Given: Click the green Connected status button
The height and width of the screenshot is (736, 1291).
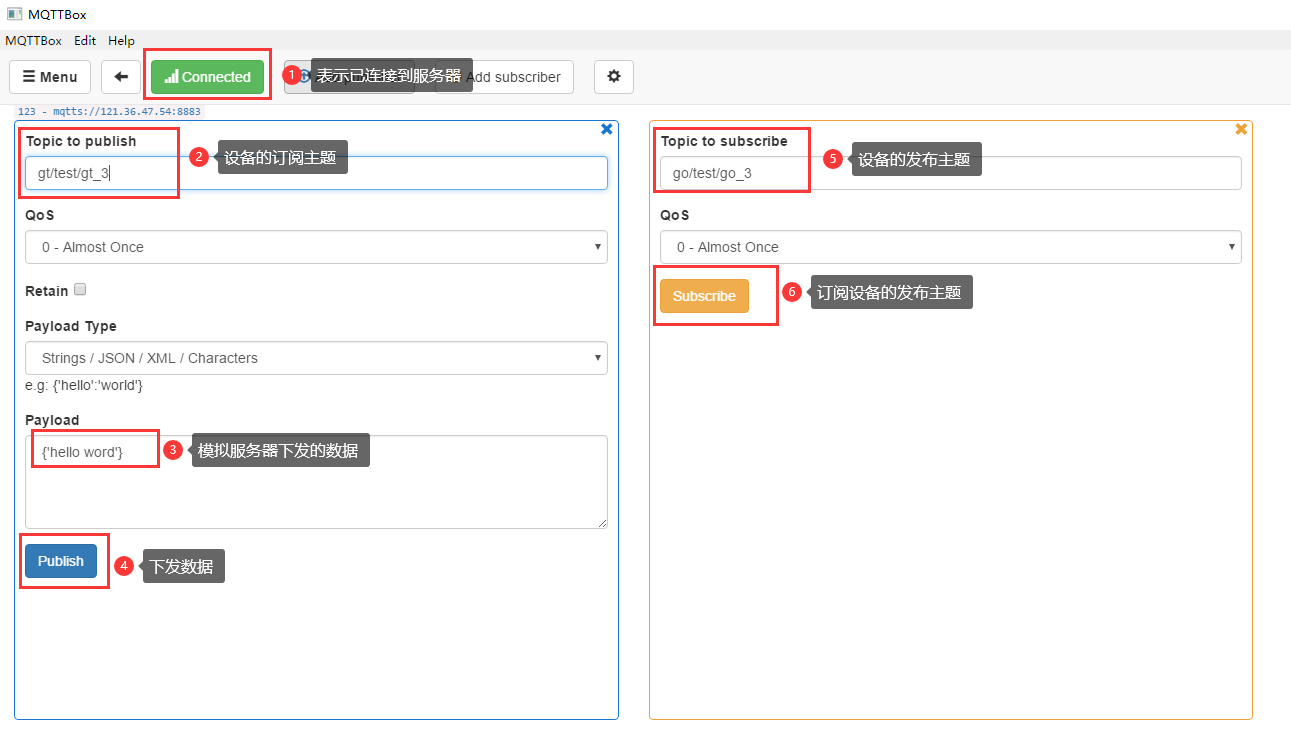Looking at the screenshot, I should (x=208, y=77).
